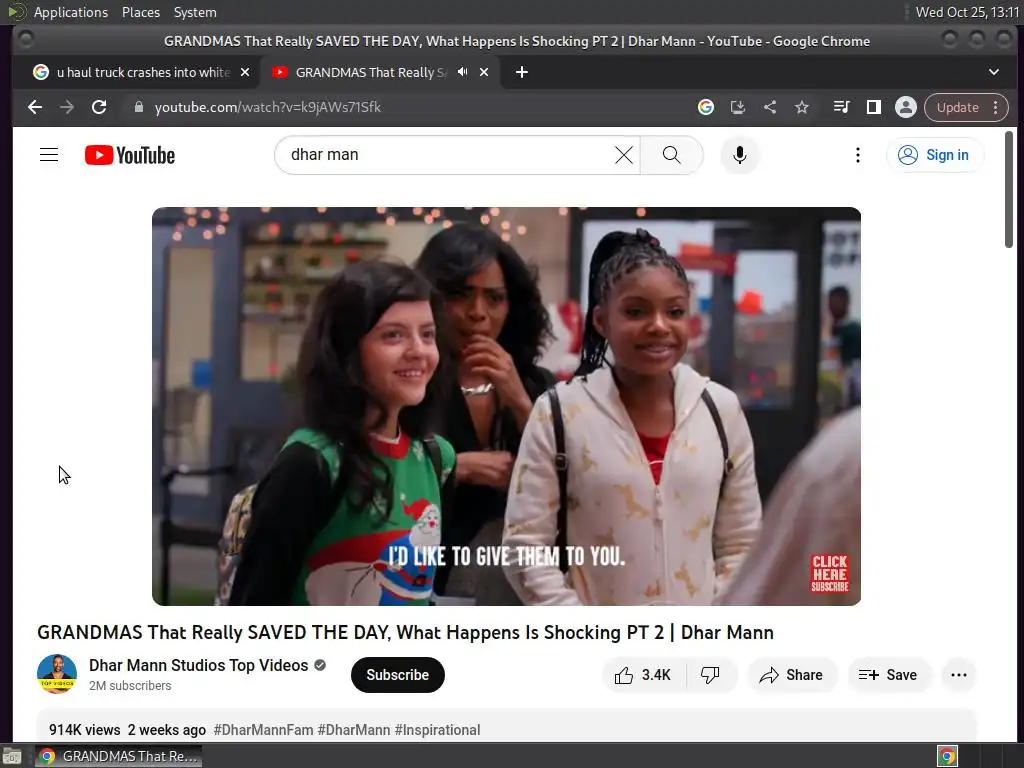
Task: Clear the search box with X icon
Action: [624, 155]
